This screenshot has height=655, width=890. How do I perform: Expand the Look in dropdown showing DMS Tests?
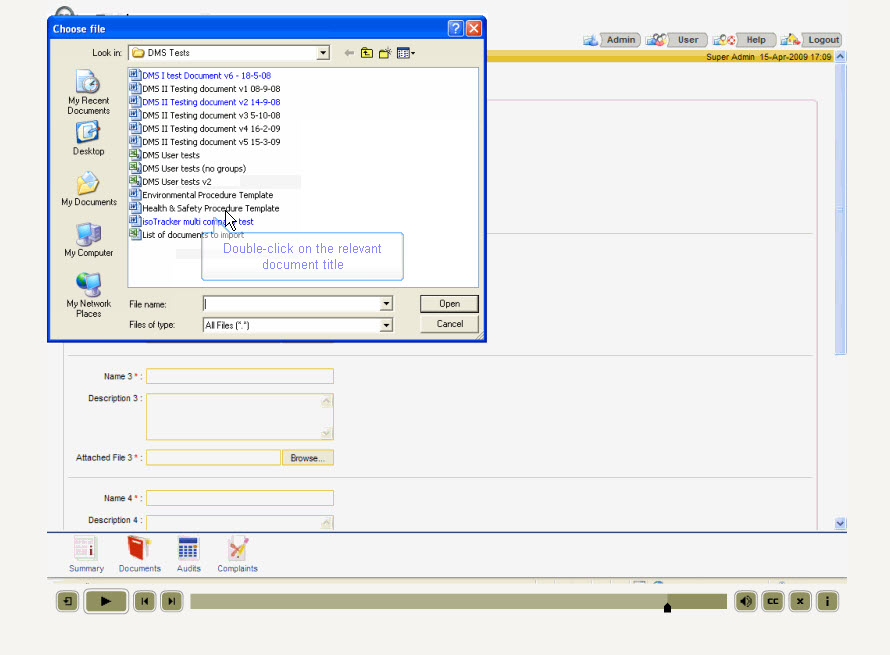(322, 52)
